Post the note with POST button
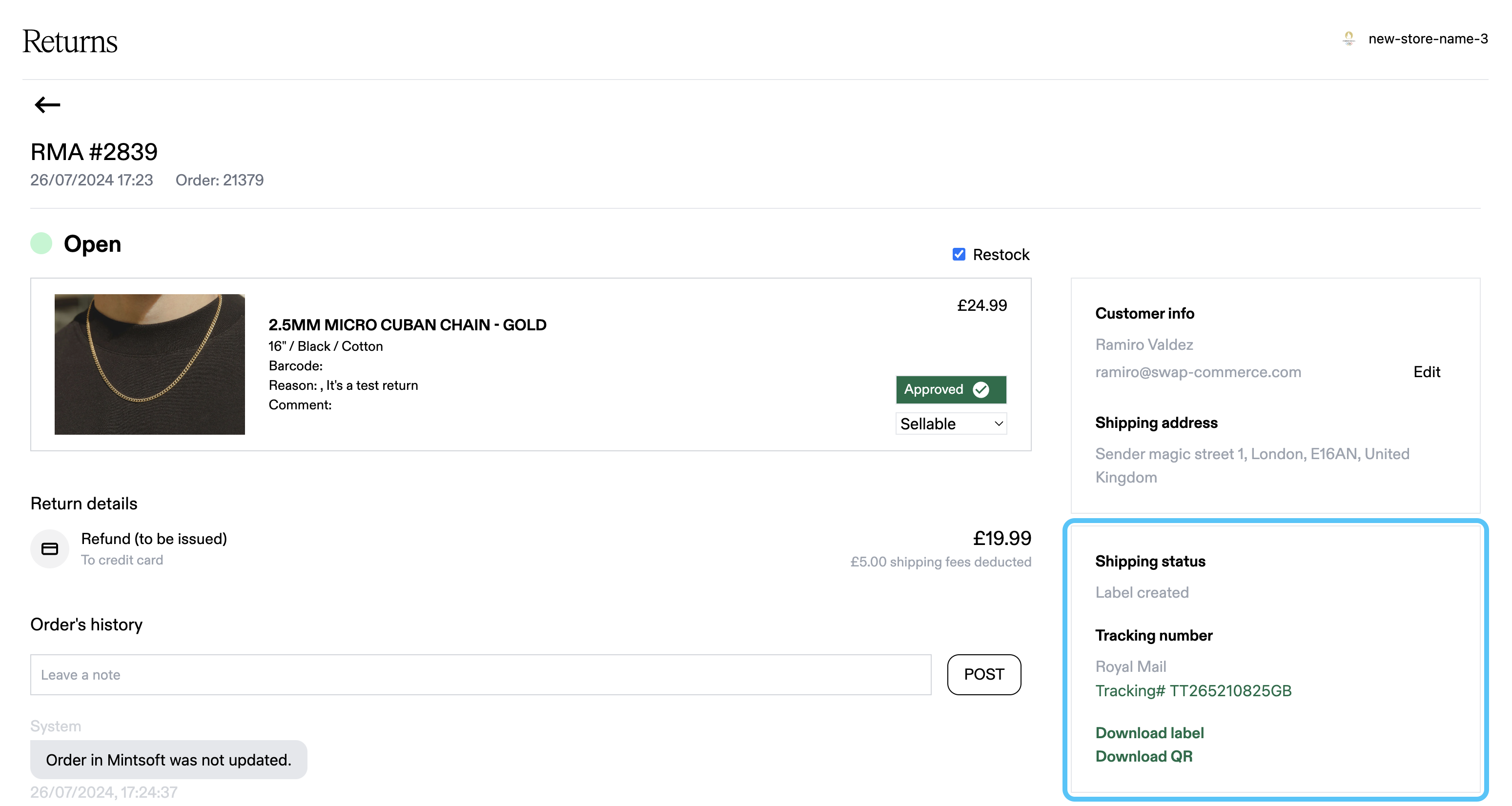Screen dimensions: 1512x806 click(984, 674)
